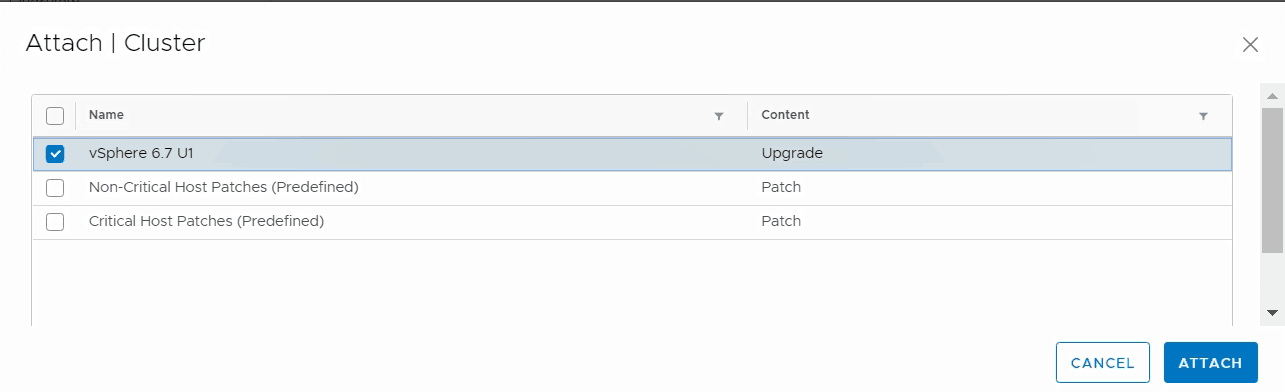The height and width of the screenshot is (392, 1285).
Task: Click the ATTACH button
Action: [x=1211, y=363]
